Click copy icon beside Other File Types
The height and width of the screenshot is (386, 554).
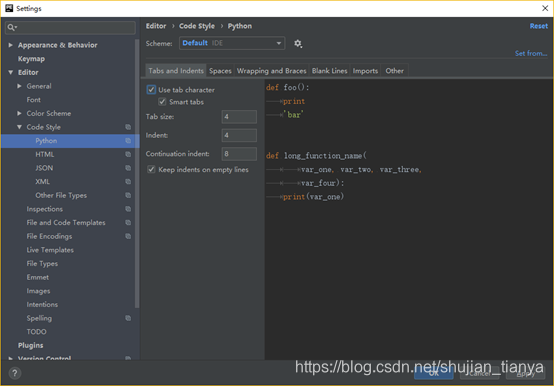pyautogui.click(x=128, y=195)
